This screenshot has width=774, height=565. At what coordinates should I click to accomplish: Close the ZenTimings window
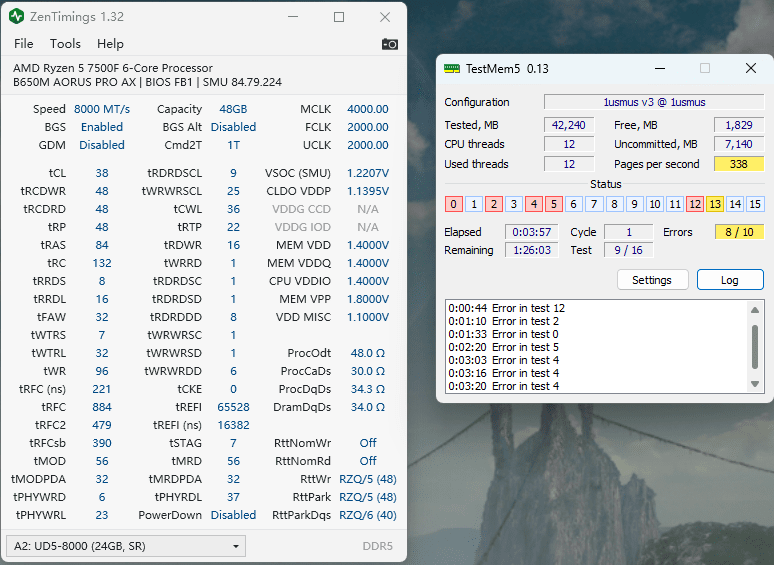pyautogui.click(x=385, y=17)
